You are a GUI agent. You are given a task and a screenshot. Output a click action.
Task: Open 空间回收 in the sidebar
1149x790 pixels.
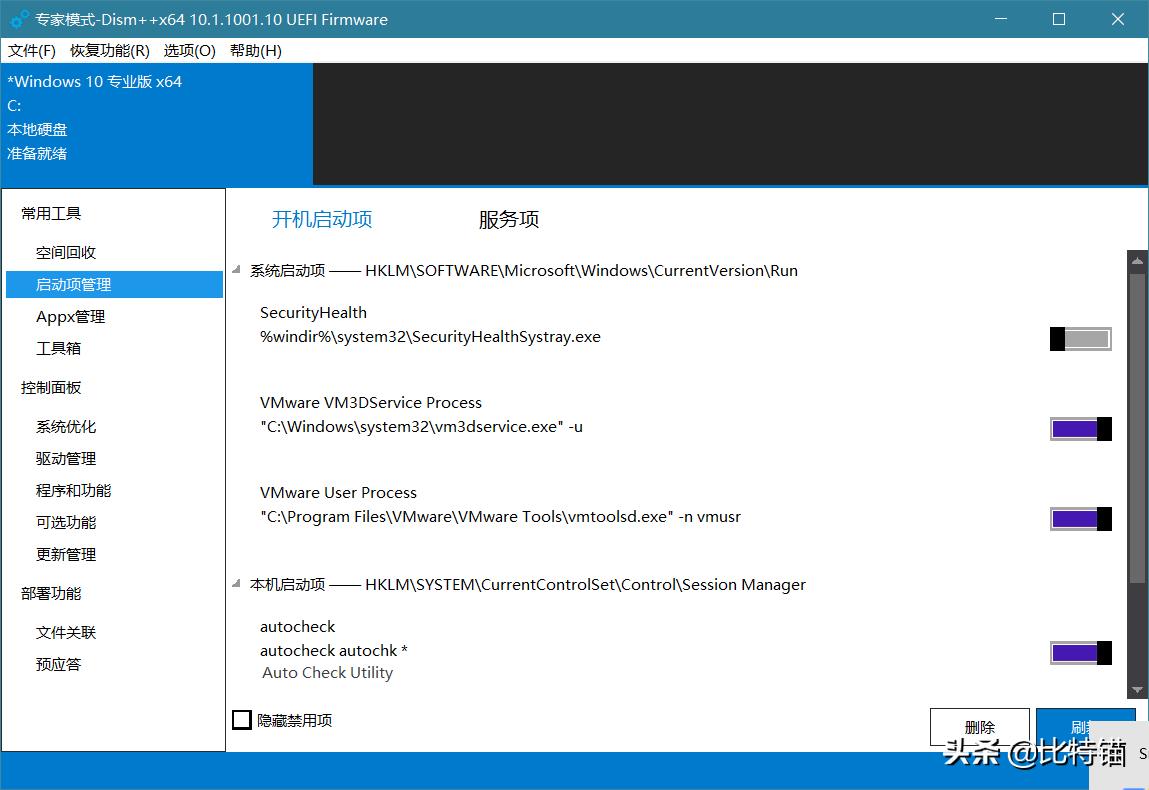point(66,253)
